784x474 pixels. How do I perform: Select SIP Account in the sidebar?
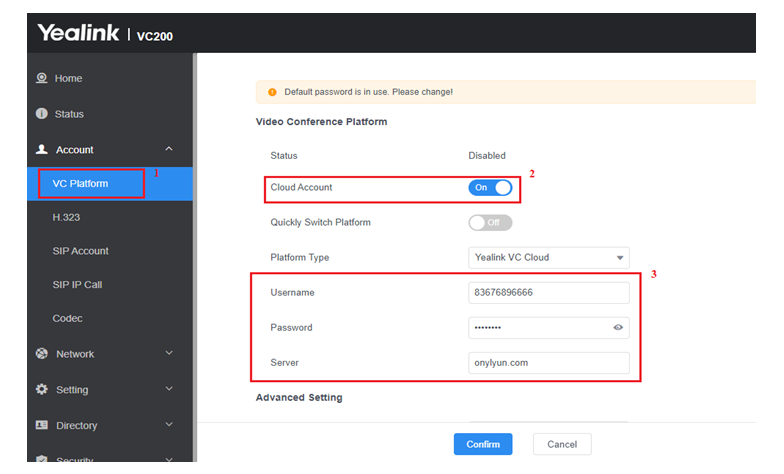tap(80, 251)
